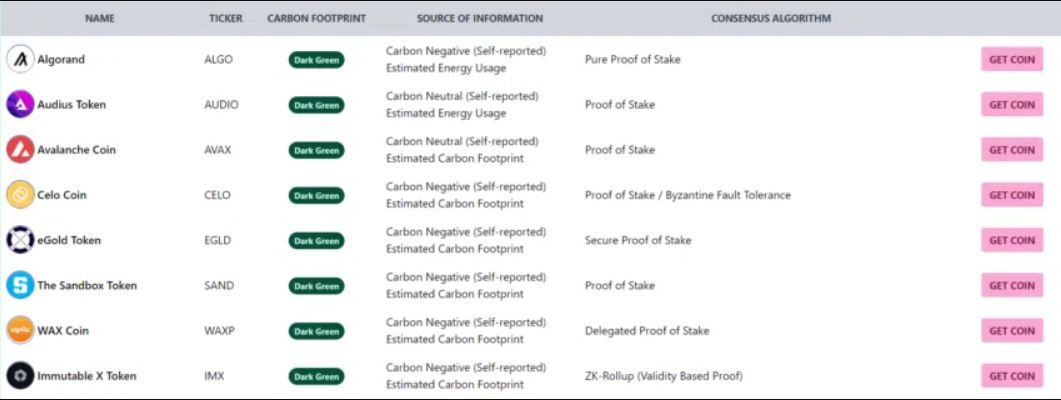Click the Dark Green badge for eGold
This screenshot has height=400, width=1061.
(316, 240)
